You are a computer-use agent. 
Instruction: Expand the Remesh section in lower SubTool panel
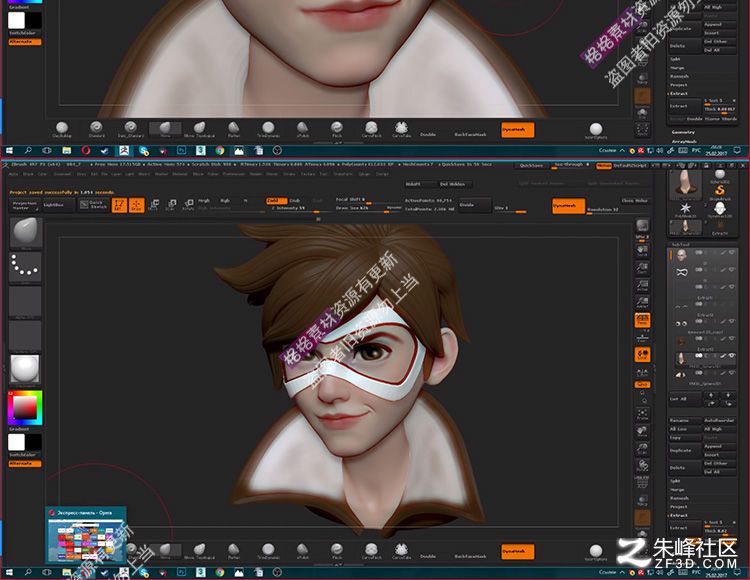[679, 498]
